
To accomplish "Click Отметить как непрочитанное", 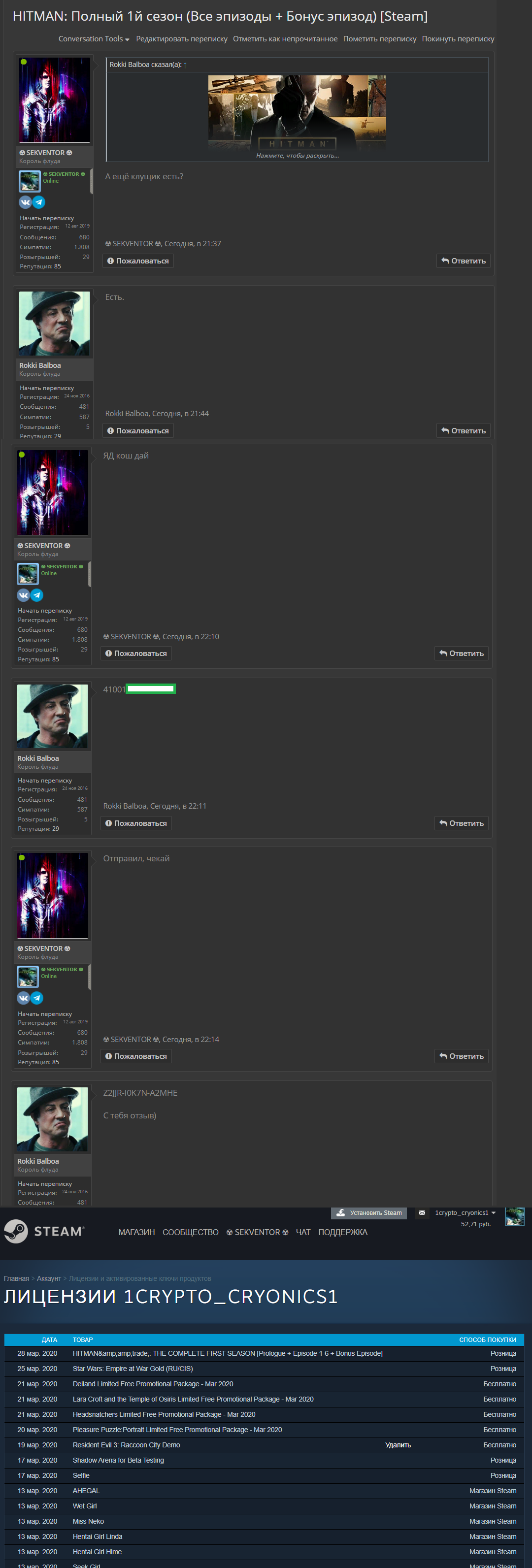I will pos(285,39).
